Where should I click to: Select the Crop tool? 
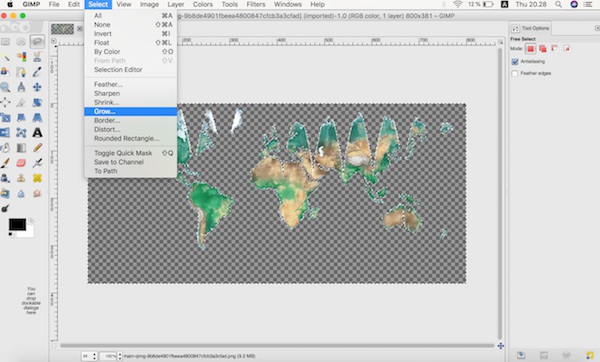click(x=21, y=102)
